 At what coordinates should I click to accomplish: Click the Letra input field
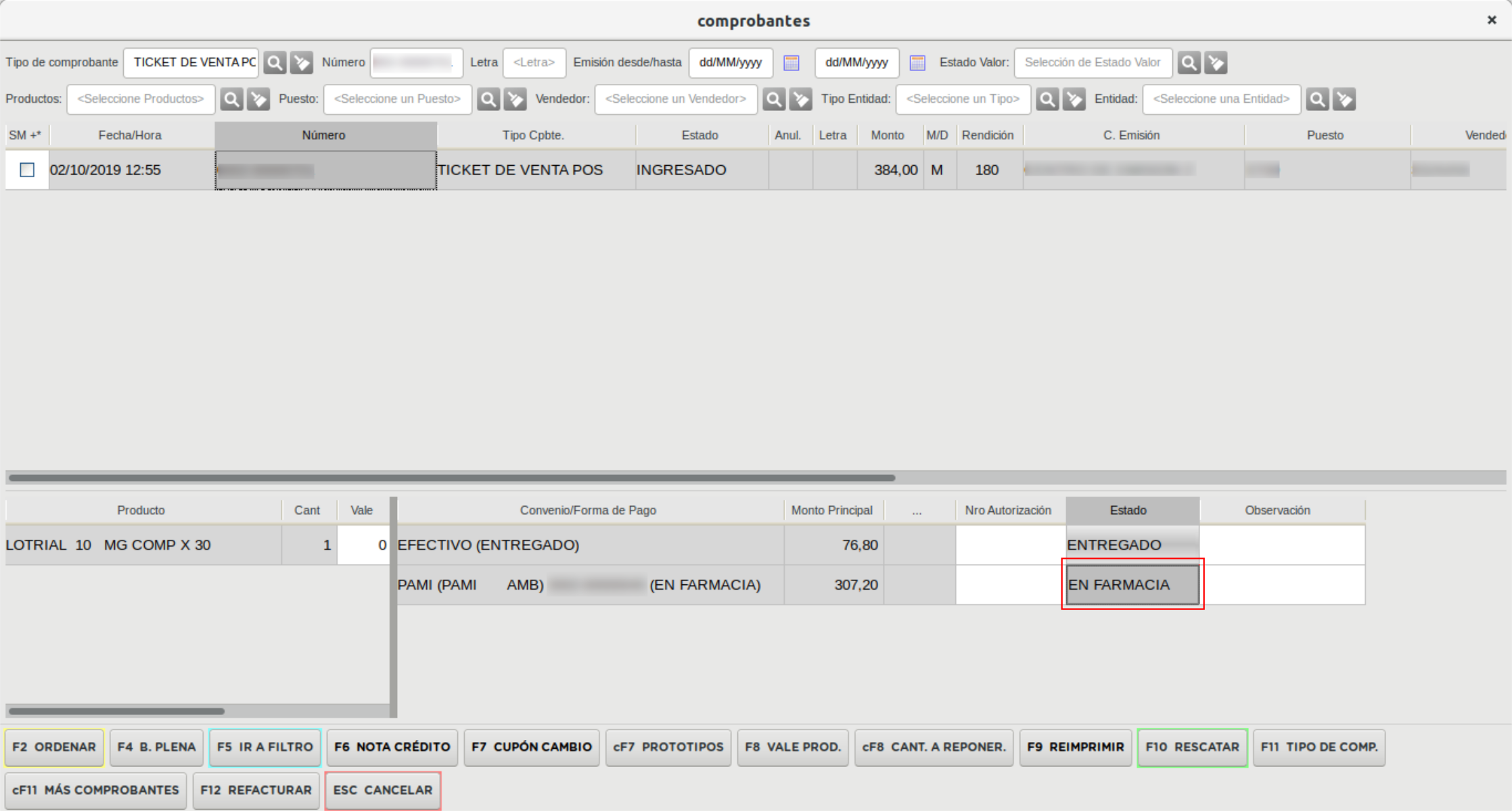pyautogui.click(x=534, y=63)
